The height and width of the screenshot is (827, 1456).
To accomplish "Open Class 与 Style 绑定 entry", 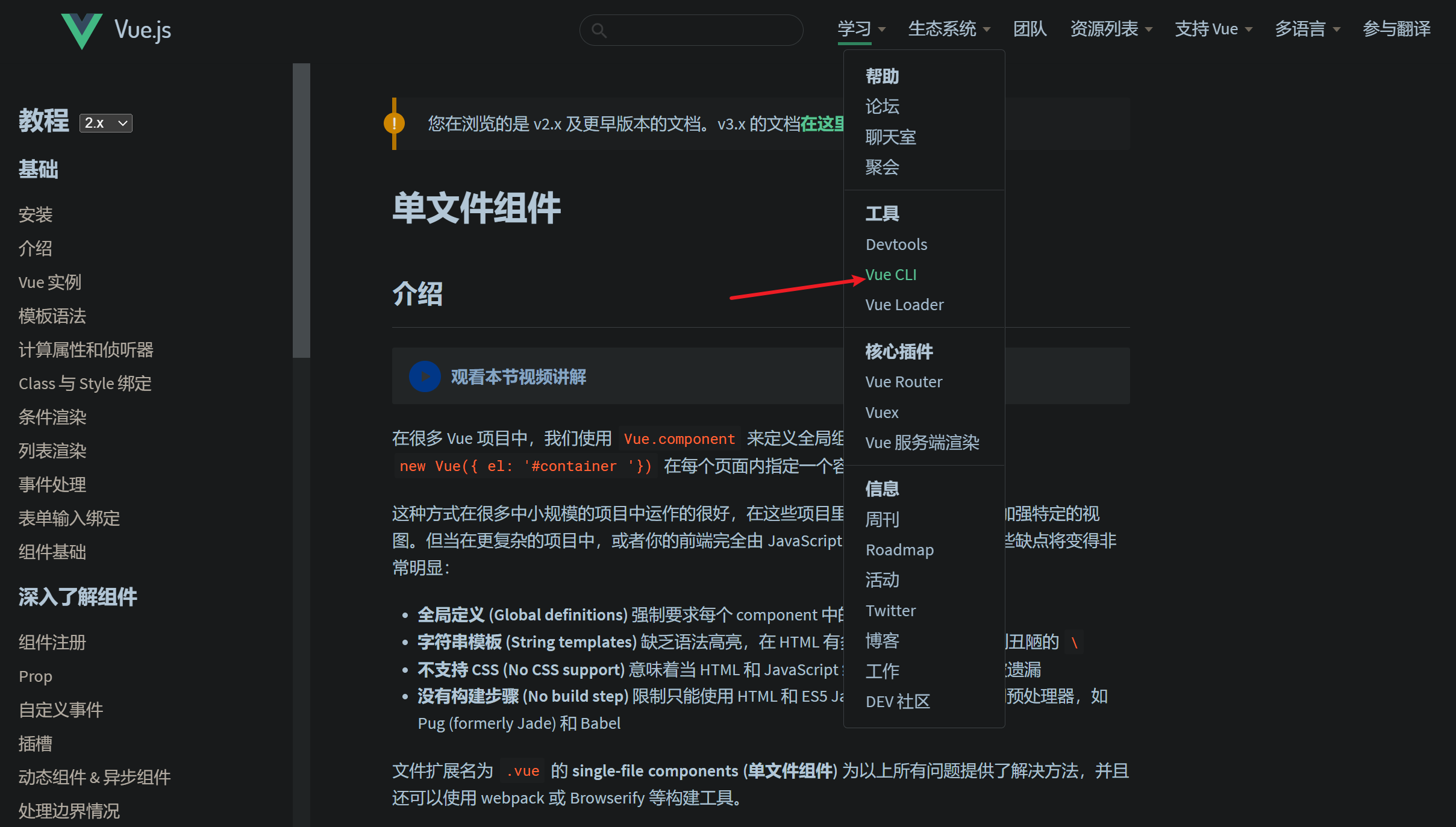I will pyautogui.click(x=85, y=383).
